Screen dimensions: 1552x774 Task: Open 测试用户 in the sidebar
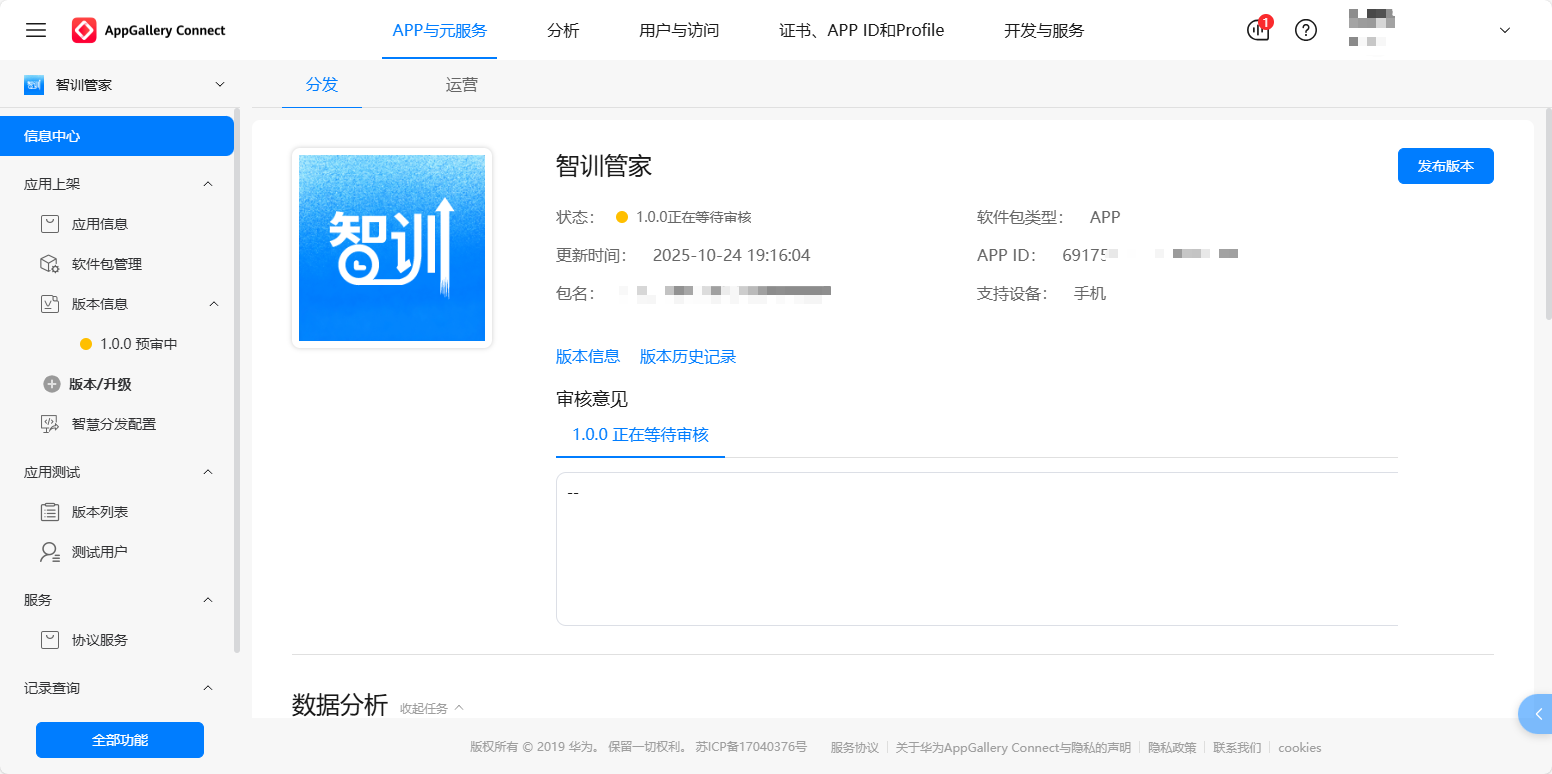pos(99,552)
